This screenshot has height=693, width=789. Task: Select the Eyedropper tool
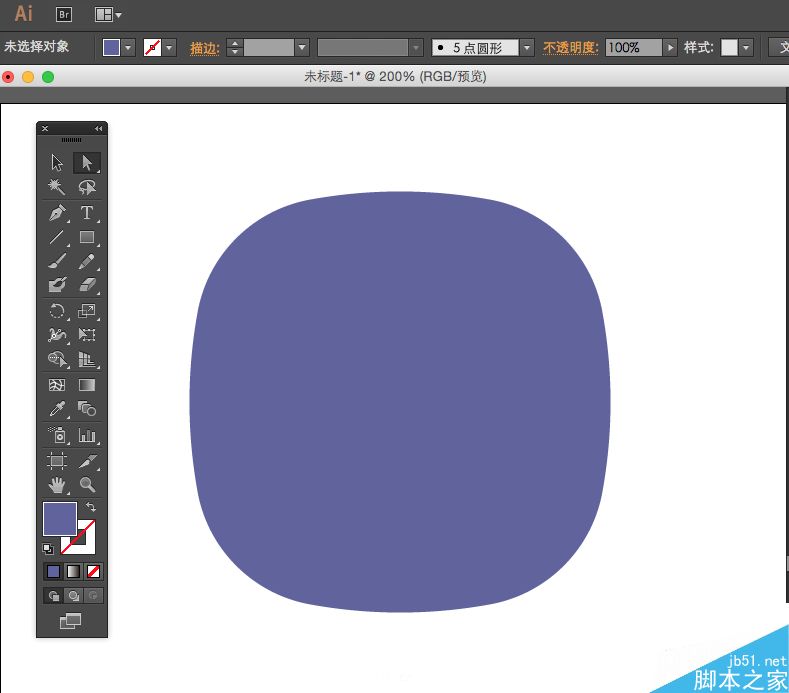coord(57,409)
